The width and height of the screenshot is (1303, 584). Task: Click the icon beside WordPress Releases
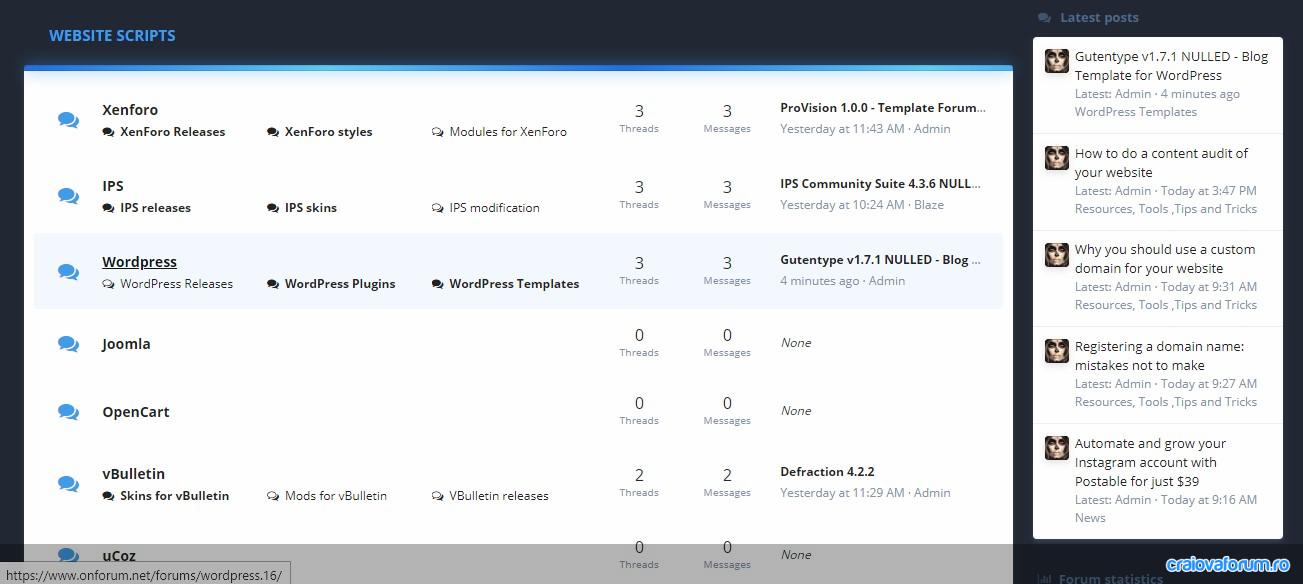point(108,284)
